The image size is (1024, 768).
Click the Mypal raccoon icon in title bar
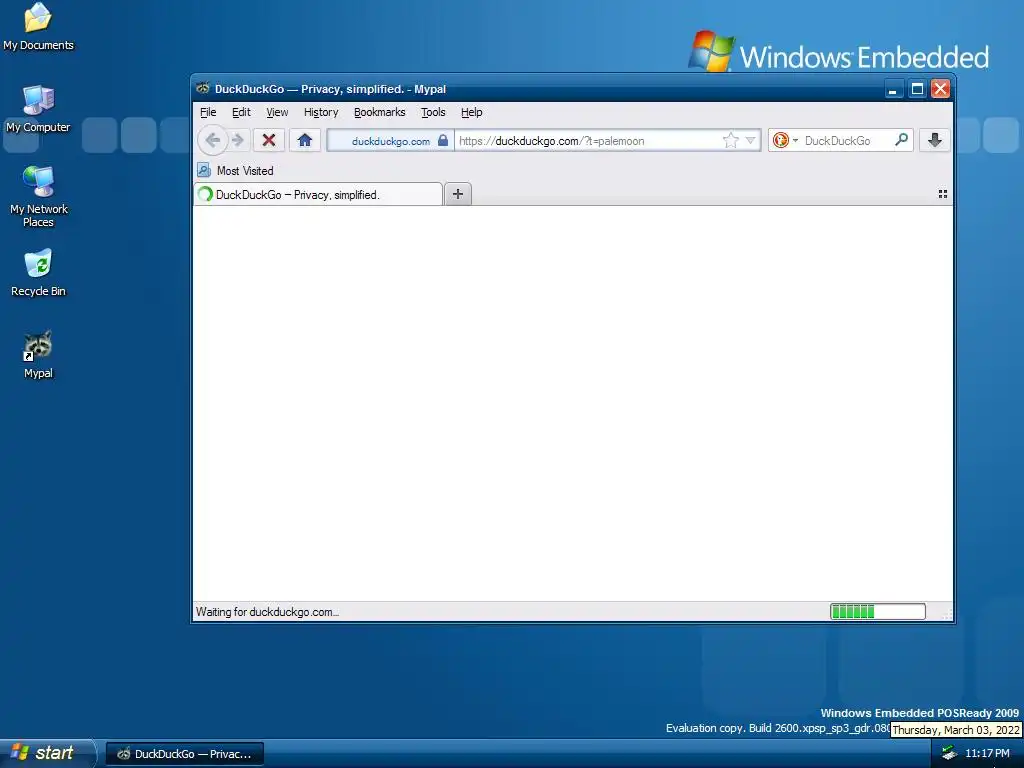203,89
